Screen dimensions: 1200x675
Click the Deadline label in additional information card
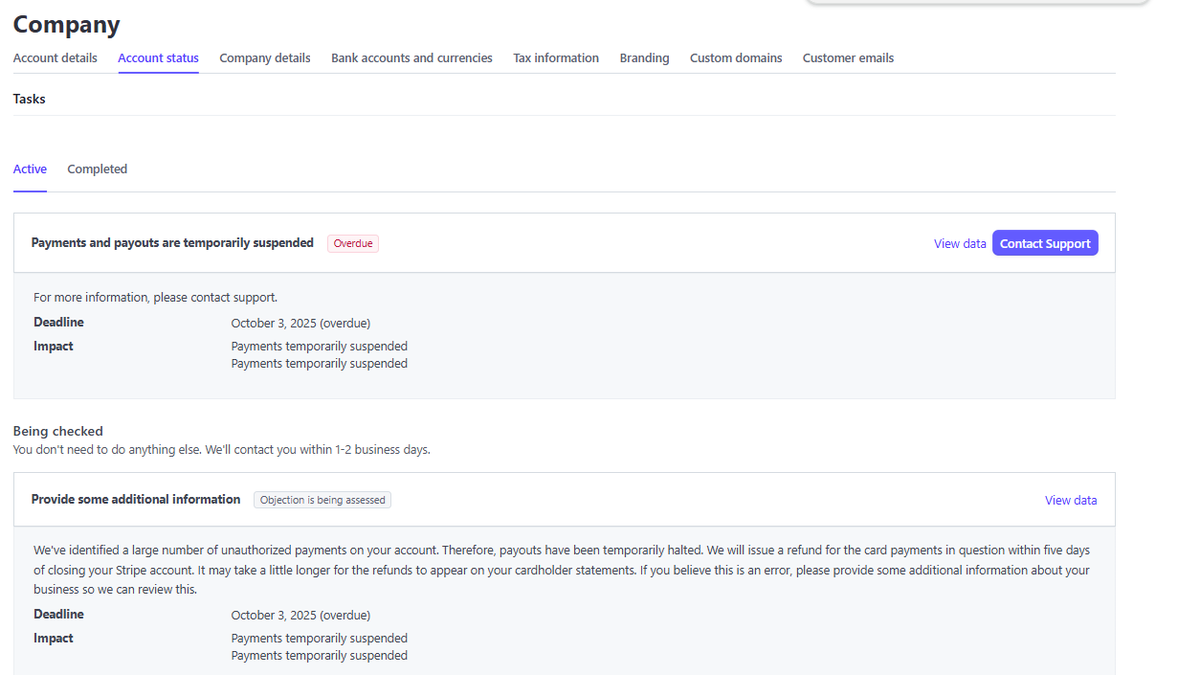click(x=59, y=614)
